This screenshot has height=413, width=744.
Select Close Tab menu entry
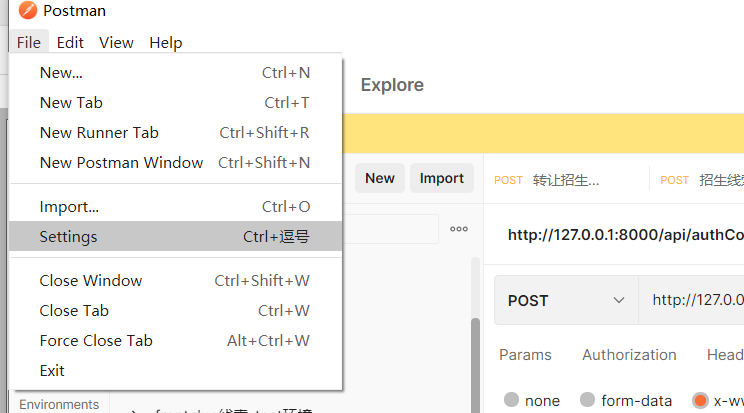175,310
